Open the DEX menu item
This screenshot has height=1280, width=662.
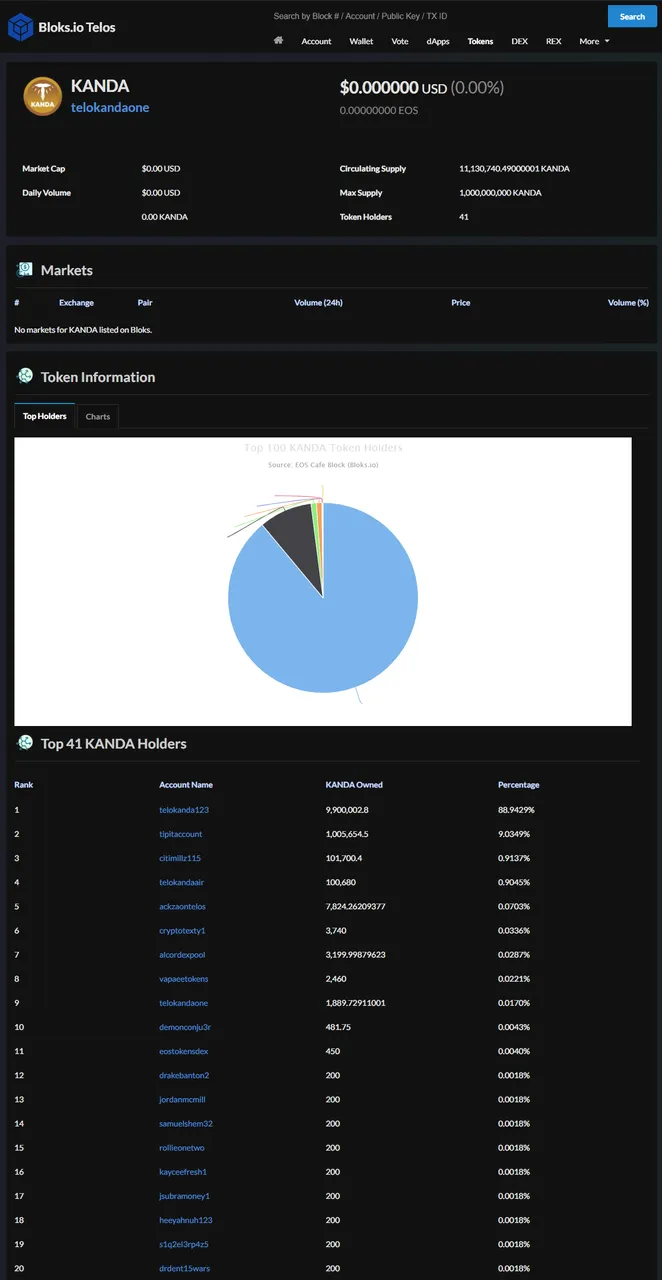pyautogui.click(x=519, y=41)
